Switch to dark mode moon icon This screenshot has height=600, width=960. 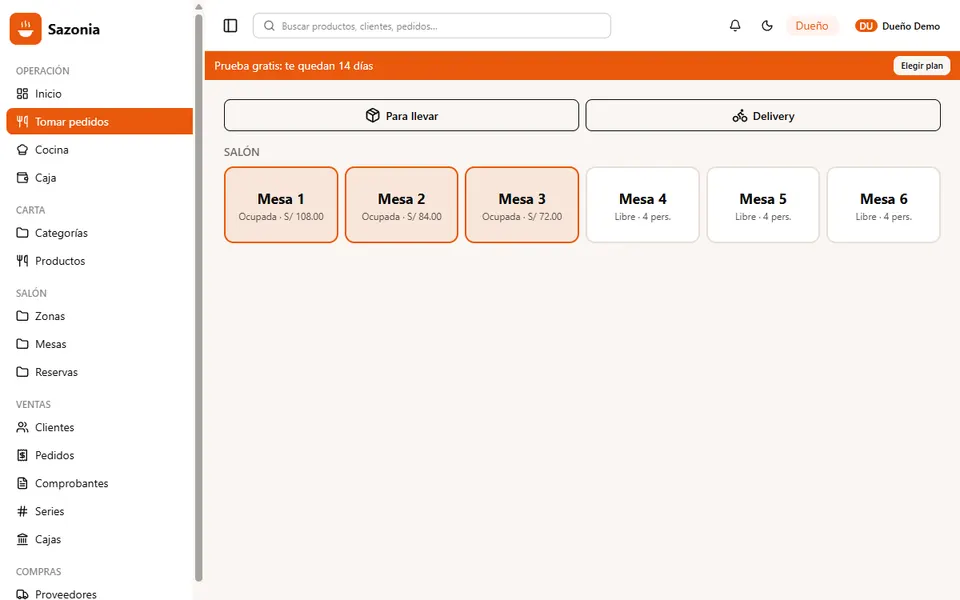[767, 26]
